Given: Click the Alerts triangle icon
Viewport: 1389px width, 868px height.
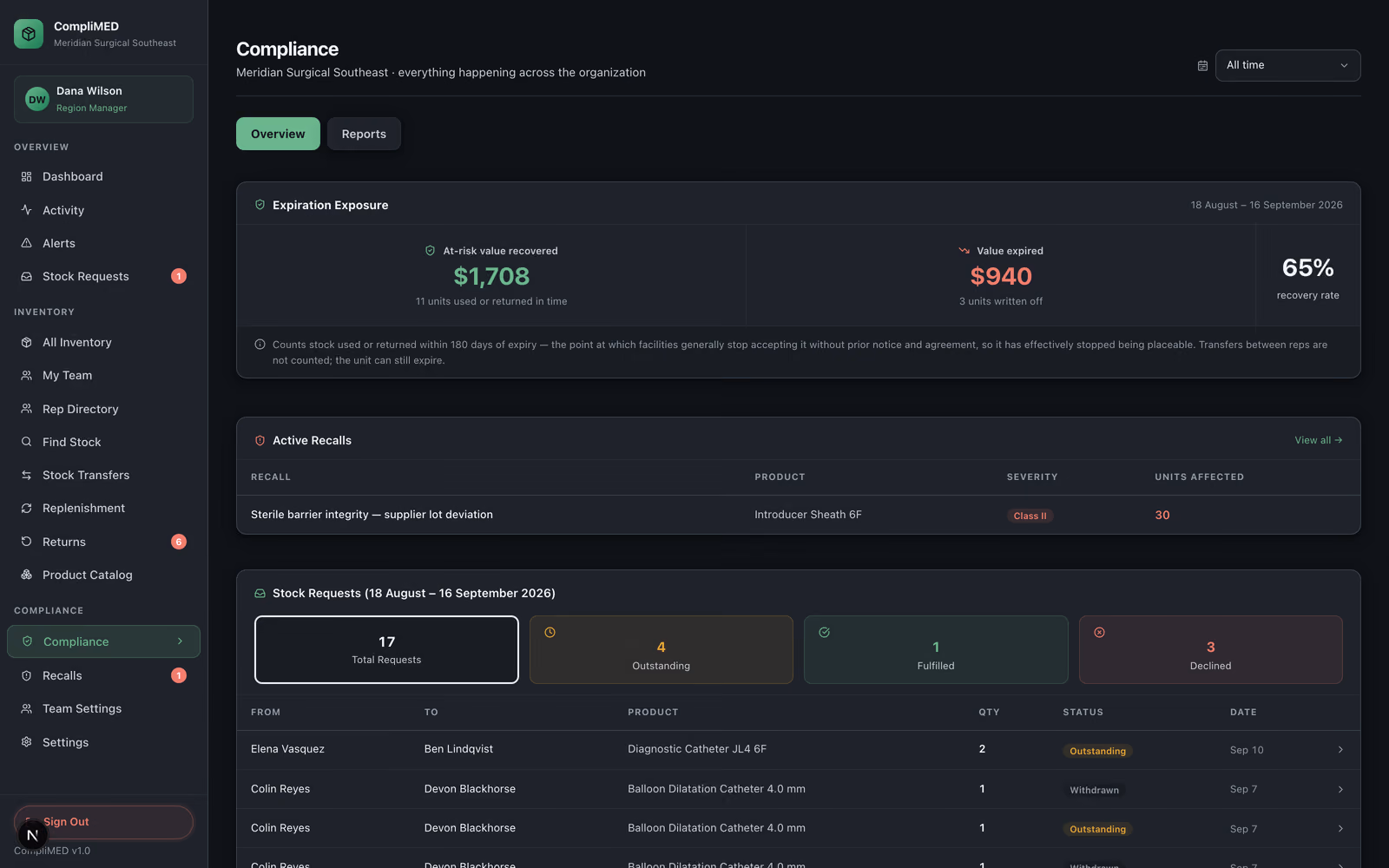Looking at the screenshot, I should (26, 243).
